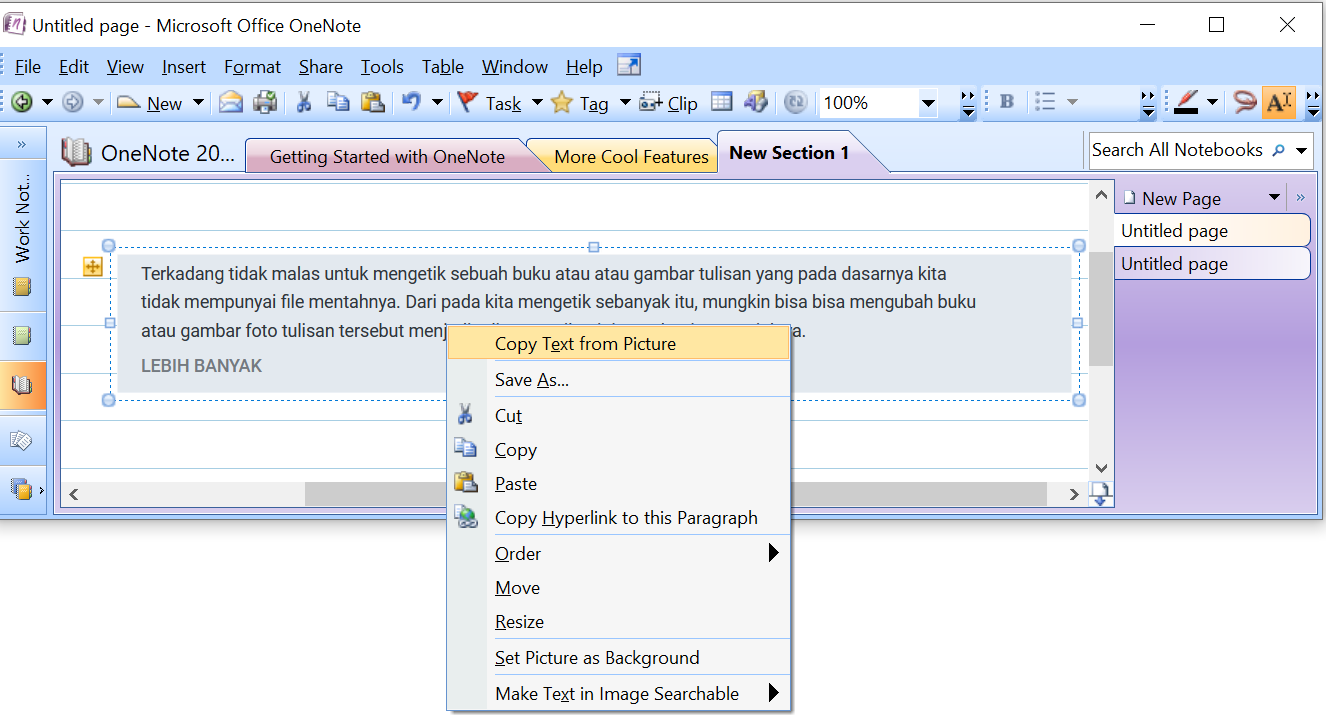Click the Copy icon in the toolbar
1326x722 pixels.
click(x=339, y=102)
